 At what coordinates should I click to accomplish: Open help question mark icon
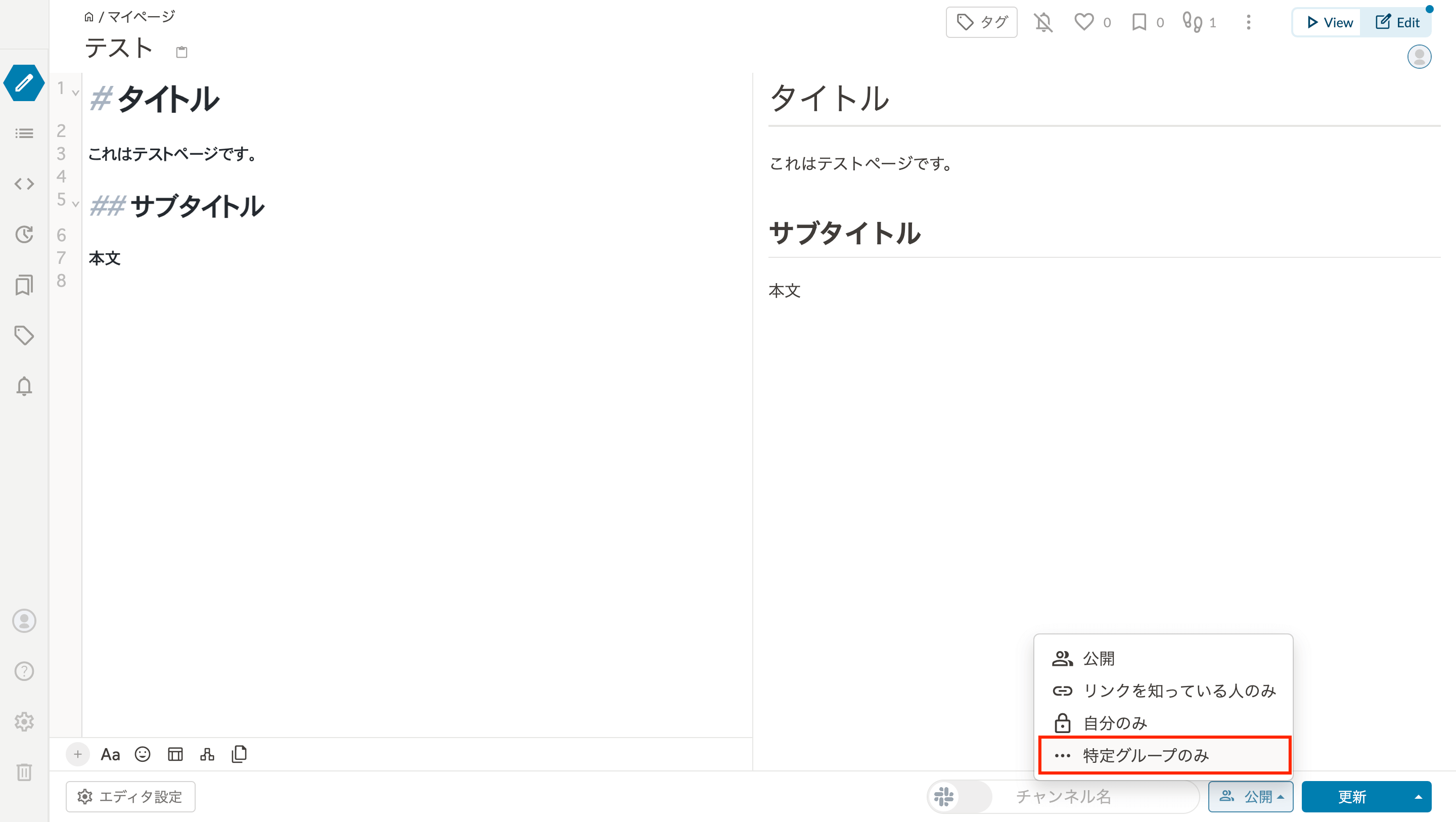click(24, 671)
